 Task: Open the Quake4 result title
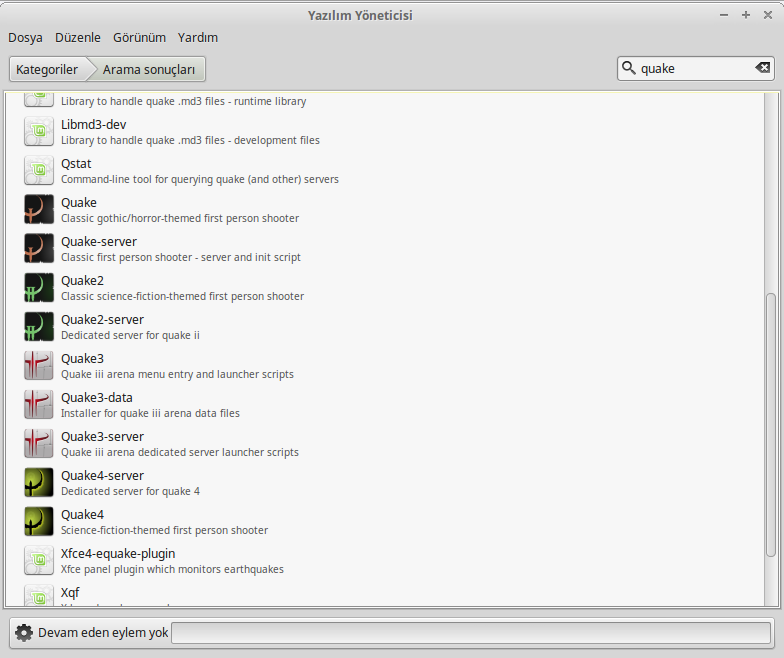(x=82, y=514)
